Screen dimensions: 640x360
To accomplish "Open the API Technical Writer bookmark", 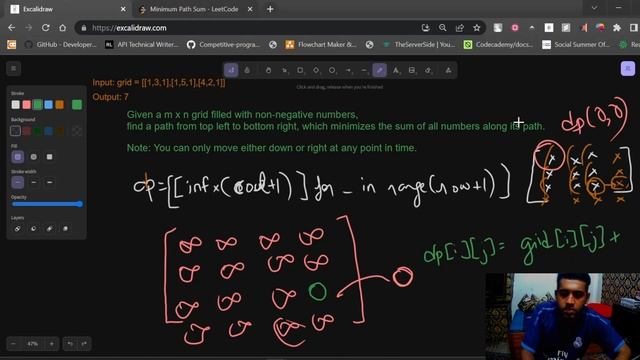I will pos(142,44).
